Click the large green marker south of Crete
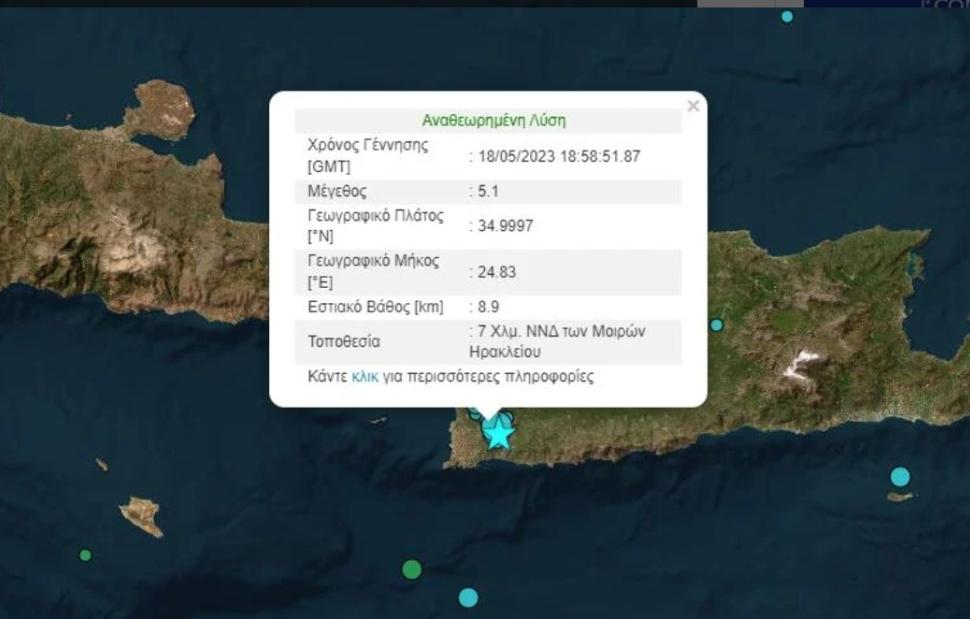This screenshot has width=970, height=619. point(411,569)
